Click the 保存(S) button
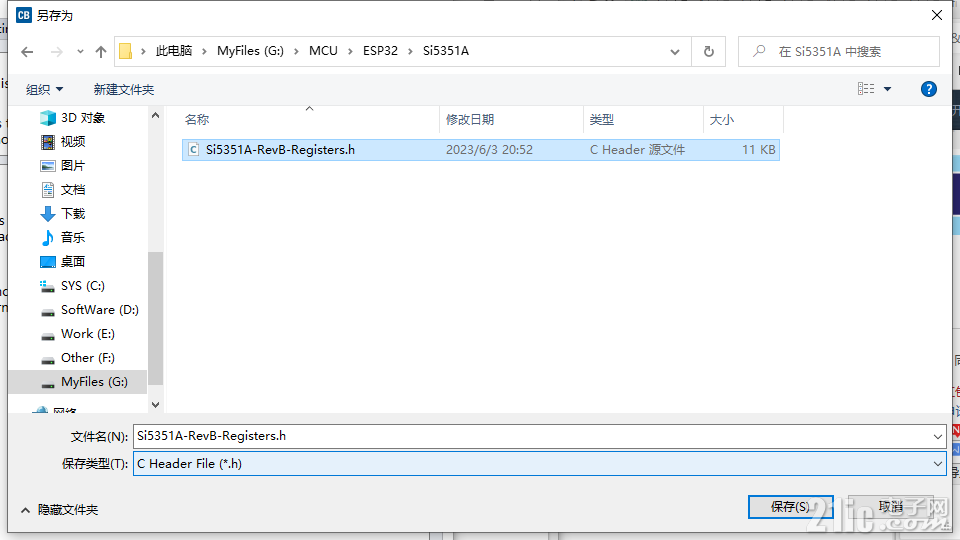 (x=790, y=507)
